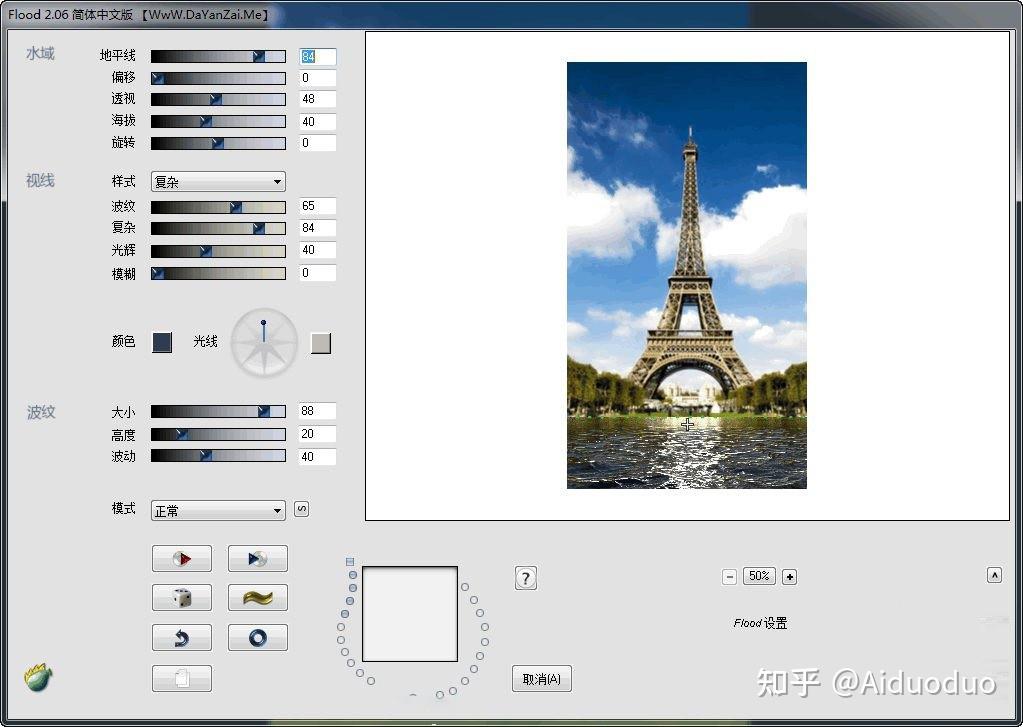
Task: Select the dice icon to randomize settings
Action: tap(181, 597)
